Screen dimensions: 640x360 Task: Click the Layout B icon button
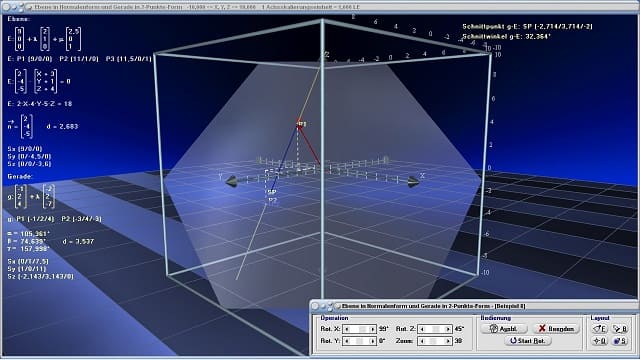[620, 329]
